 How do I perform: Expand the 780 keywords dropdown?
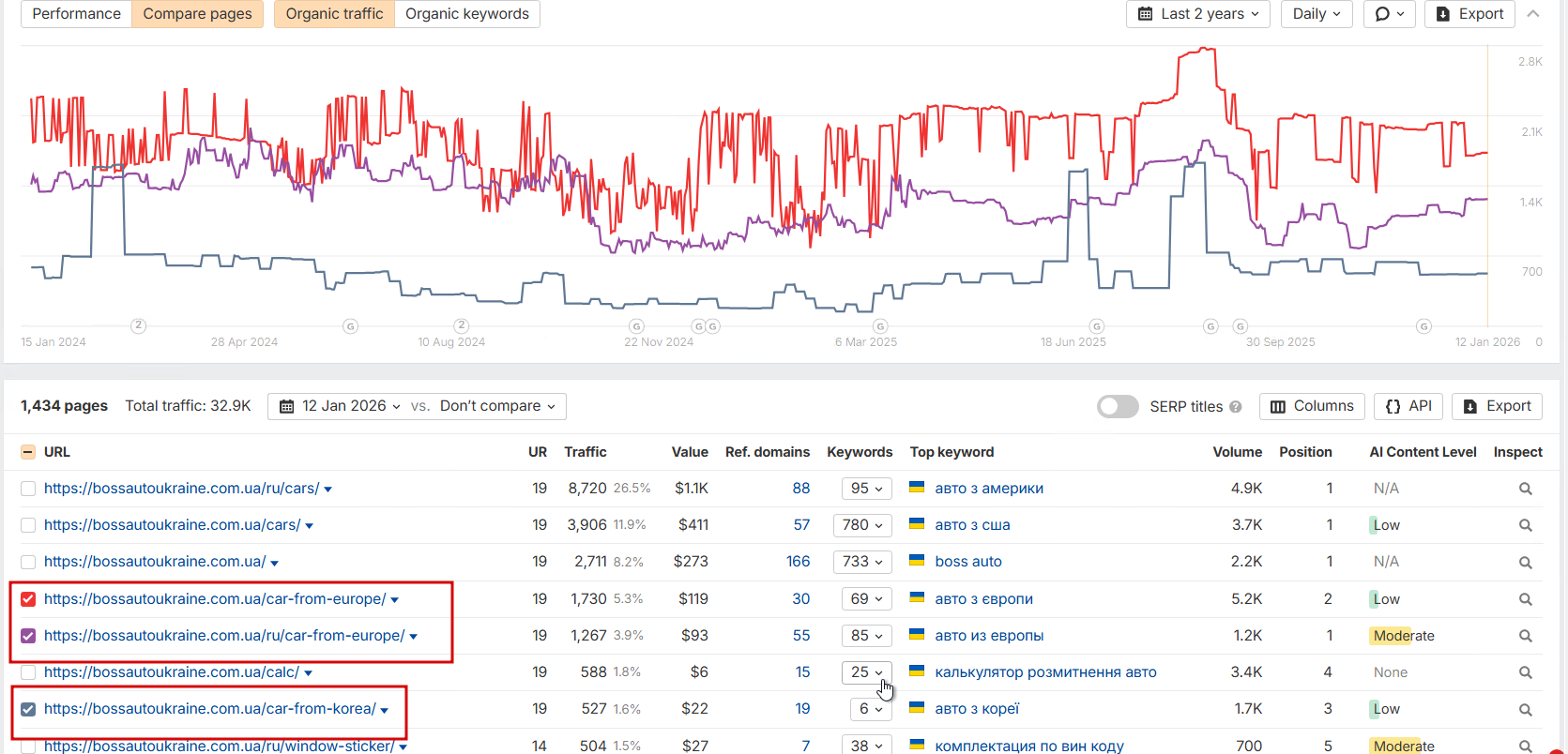click(862, 525)
